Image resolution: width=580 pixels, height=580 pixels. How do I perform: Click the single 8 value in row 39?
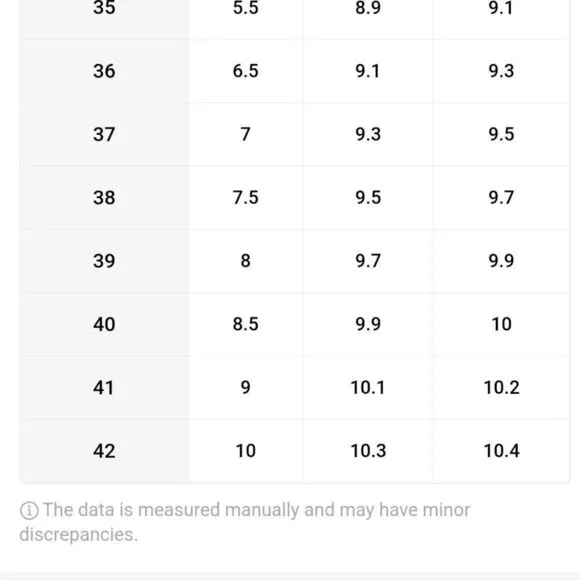click(x=246, y=261)
